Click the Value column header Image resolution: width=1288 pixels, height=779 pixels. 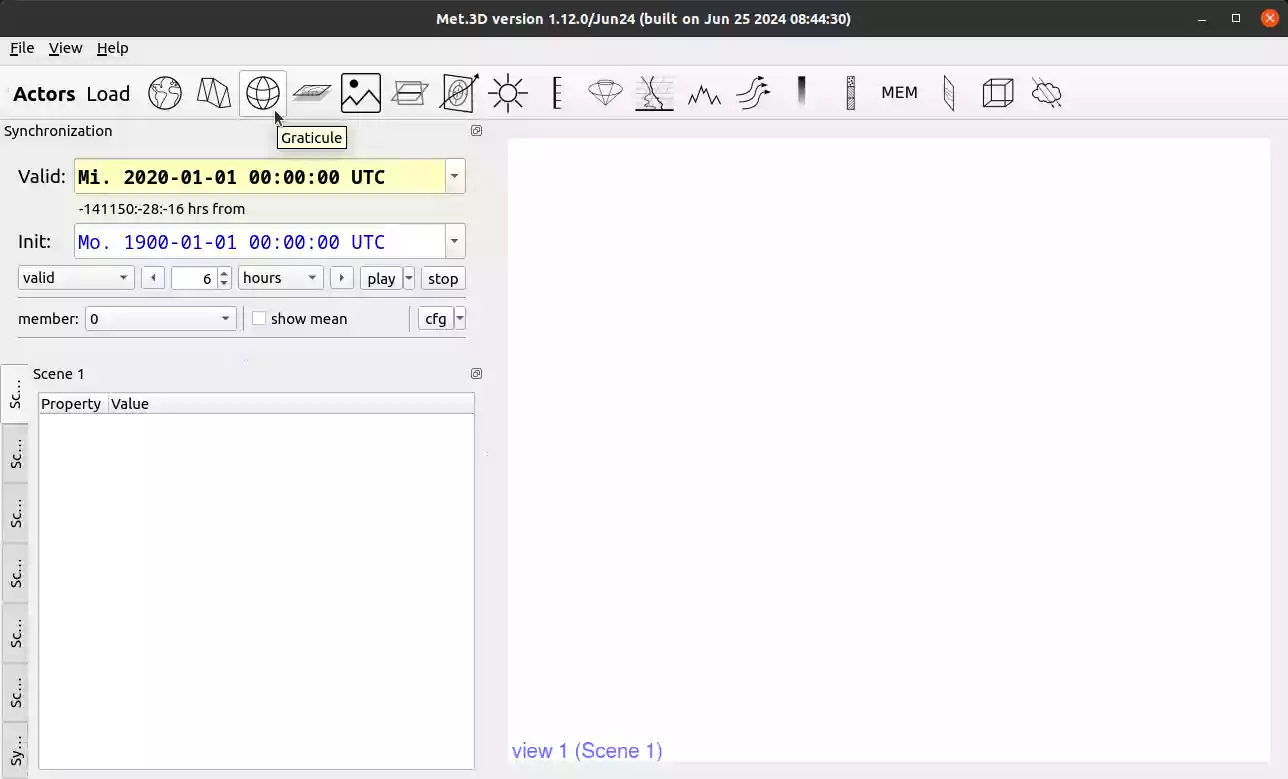[x=291, y=404]
